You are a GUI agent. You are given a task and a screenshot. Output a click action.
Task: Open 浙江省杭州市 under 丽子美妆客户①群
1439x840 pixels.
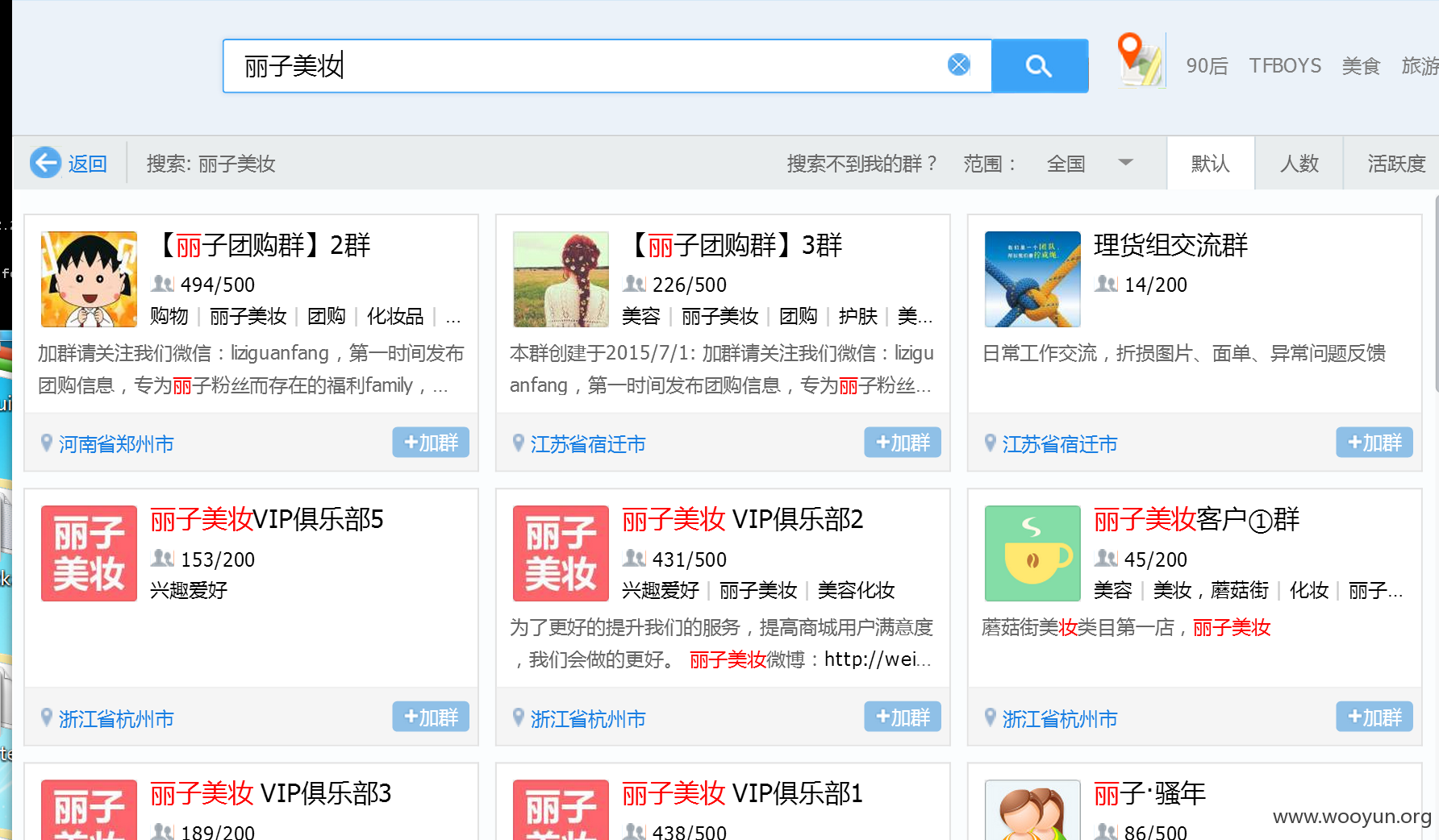tap(1060, 718)
